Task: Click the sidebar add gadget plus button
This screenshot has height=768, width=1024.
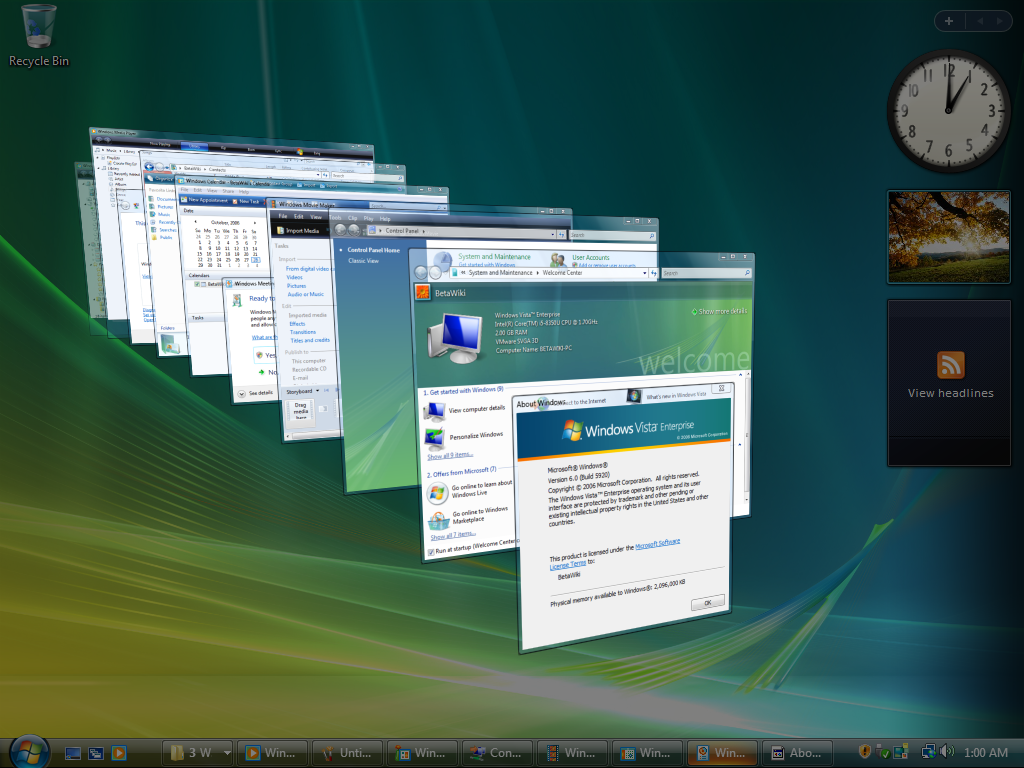Action: (948, 20)
